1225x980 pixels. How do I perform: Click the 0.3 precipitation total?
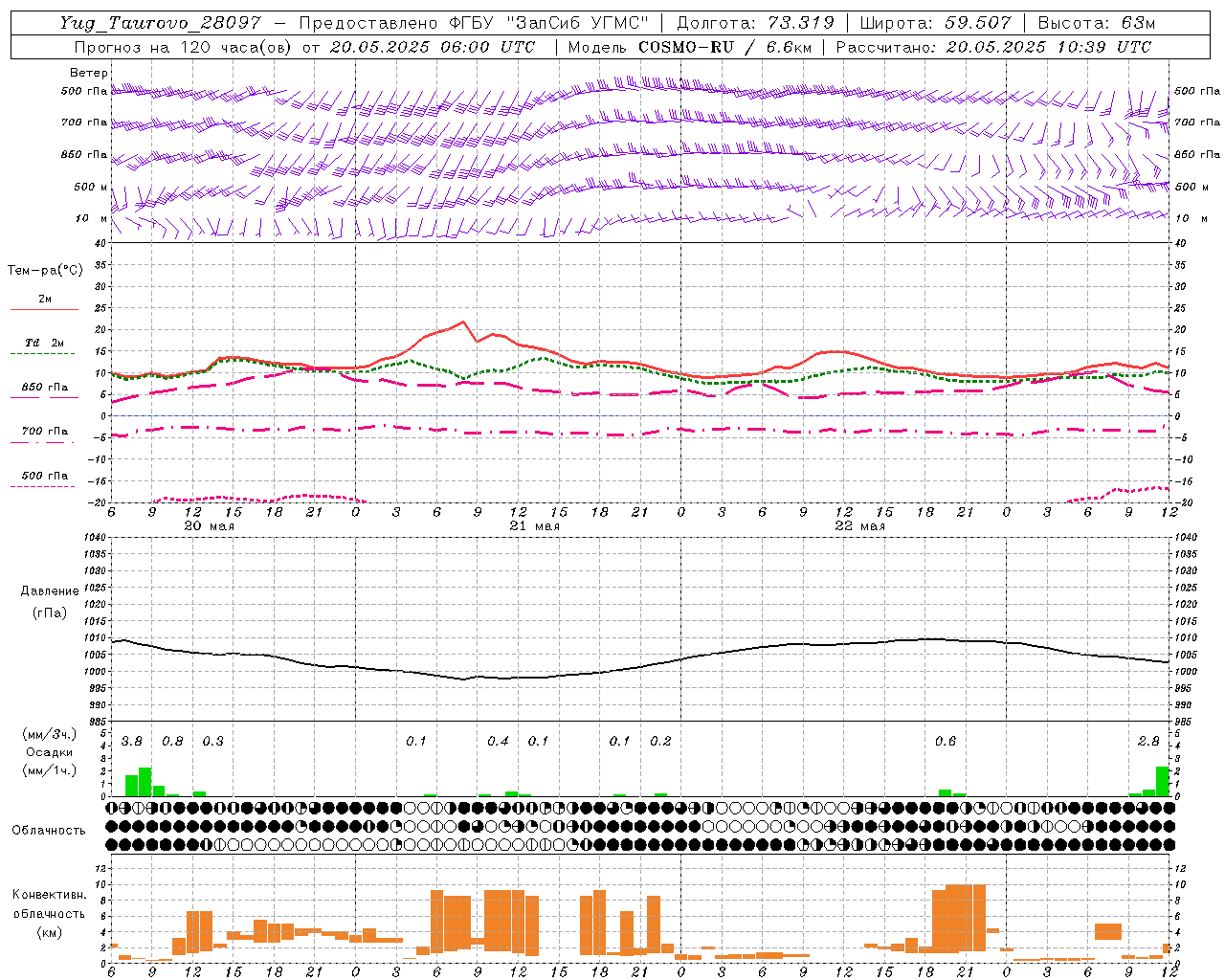click(213, 742)
